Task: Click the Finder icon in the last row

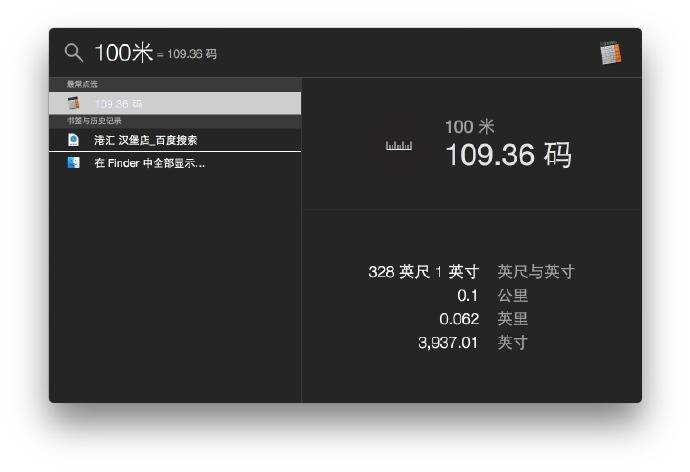Action: [x=73, y=163]
